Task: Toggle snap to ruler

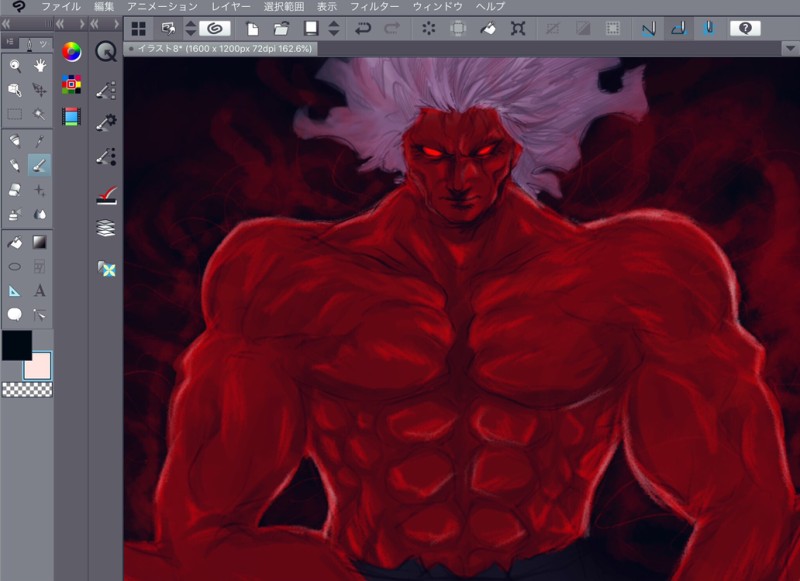Action: (x=648, y=29)
